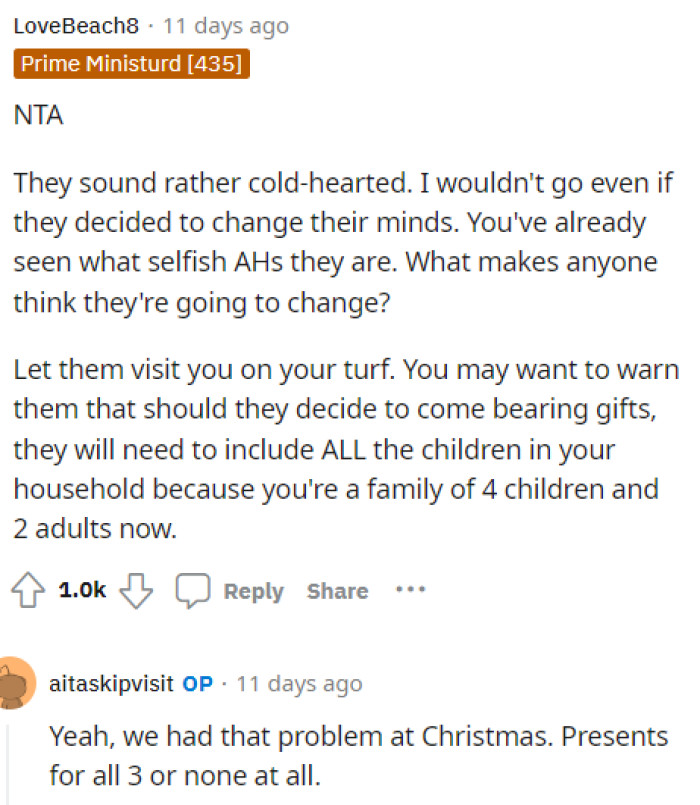Open the Prime Ministurd flair badge

pyautogui.click(x=131, y=63)
